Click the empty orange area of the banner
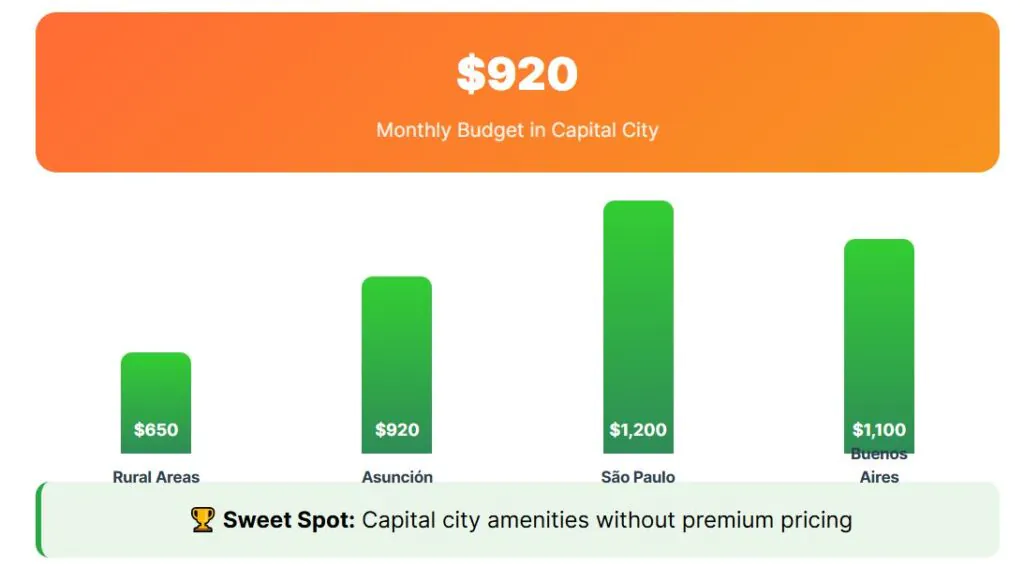Image resolution: width=1024 pixels, height=582 pixels. click(x=850, y=90)
